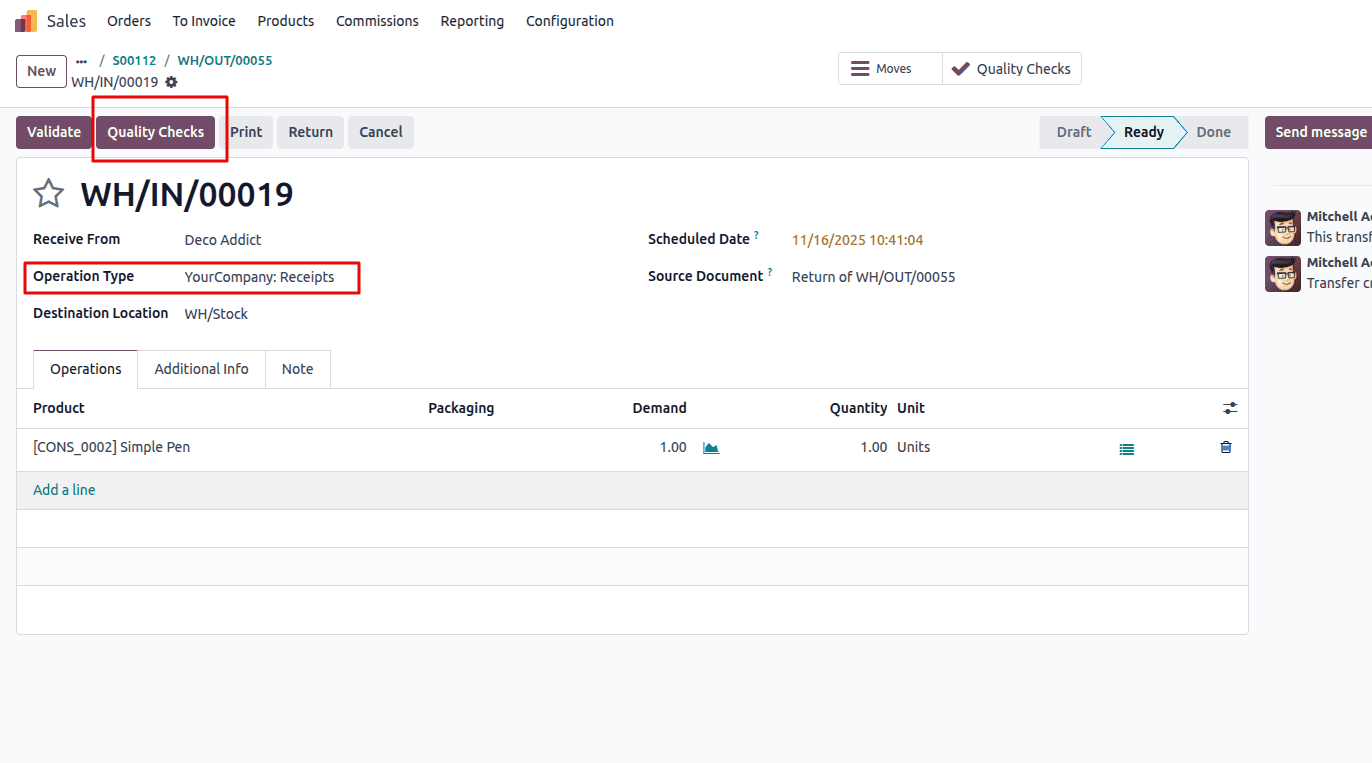Screen dimensions: 1372x763
Task: Open the Quality Checks smart button
Action: tap(1011, 68)
